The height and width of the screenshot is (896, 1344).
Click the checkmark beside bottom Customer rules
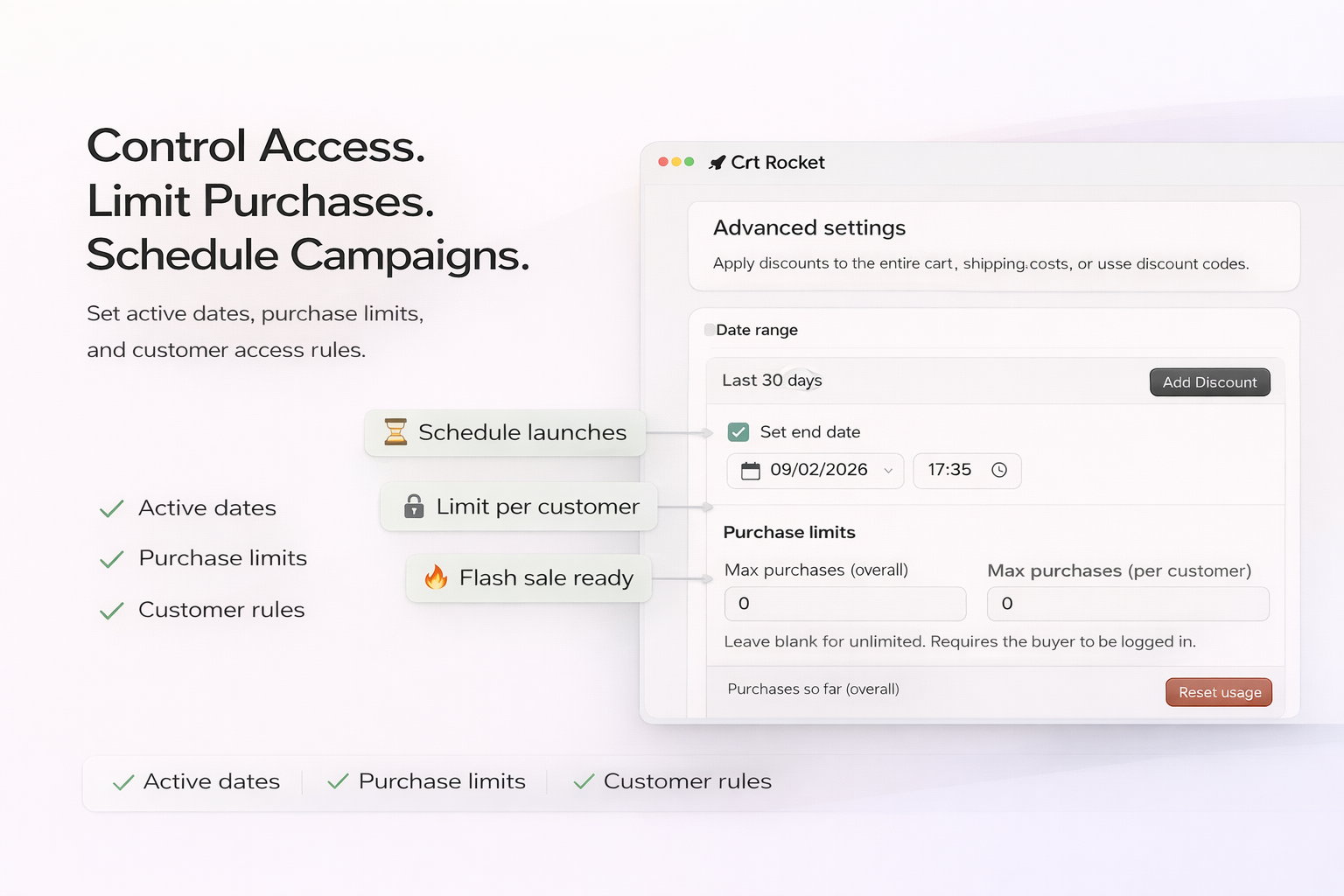(x=584, y=782)
